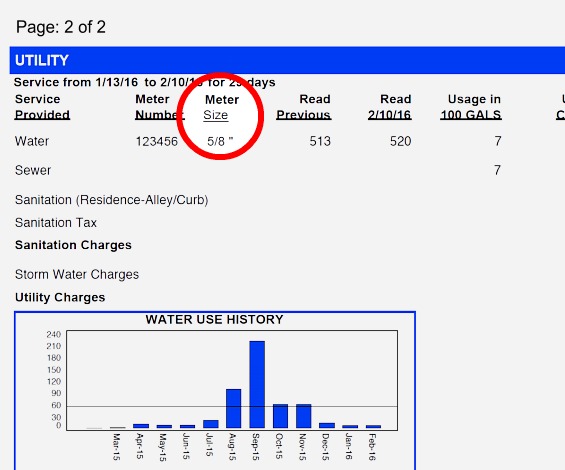Click the Aug-15 bar in chart
The width and height of the screenshot is (565, 470).
tap(233, 409)
